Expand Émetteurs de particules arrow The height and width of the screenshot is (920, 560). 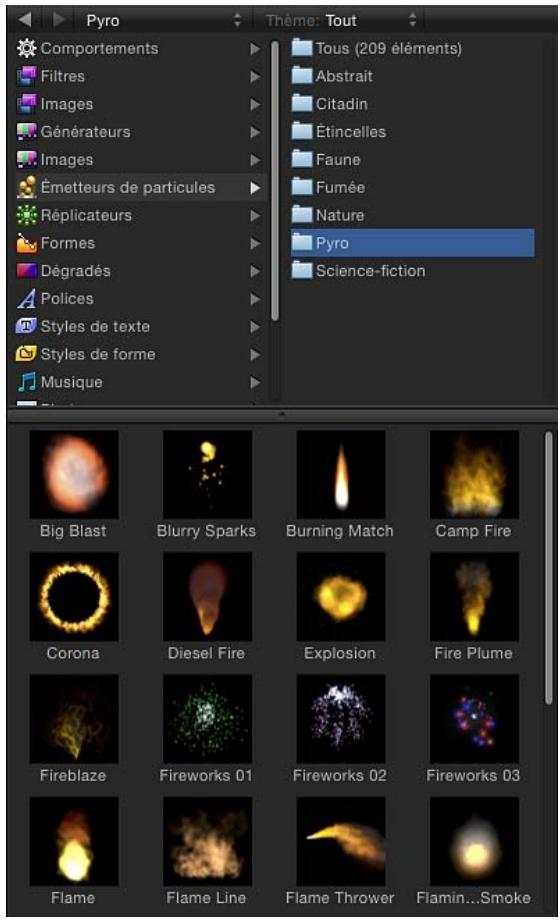click(x=255, y=188)
